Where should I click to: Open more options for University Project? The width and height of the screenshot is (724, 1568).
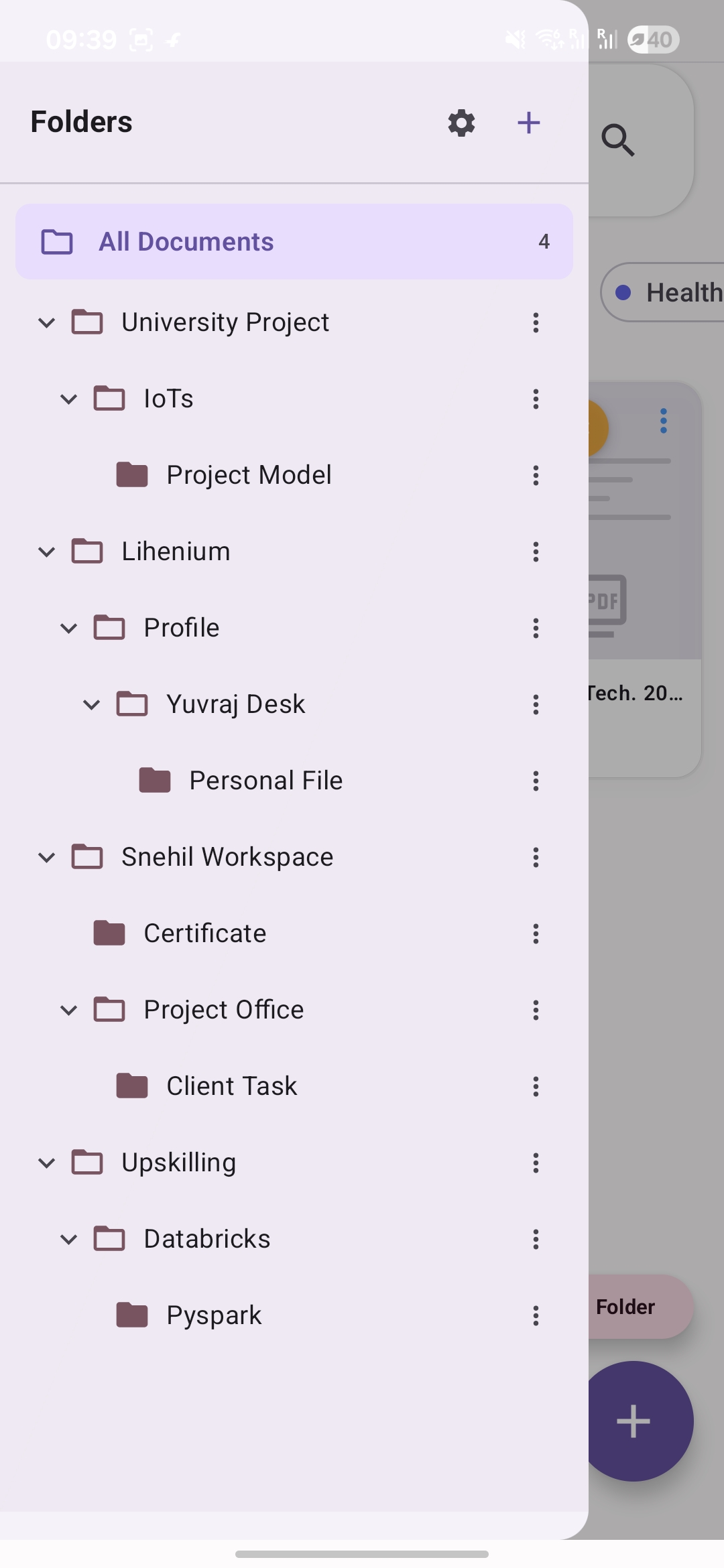coord(536,322)
